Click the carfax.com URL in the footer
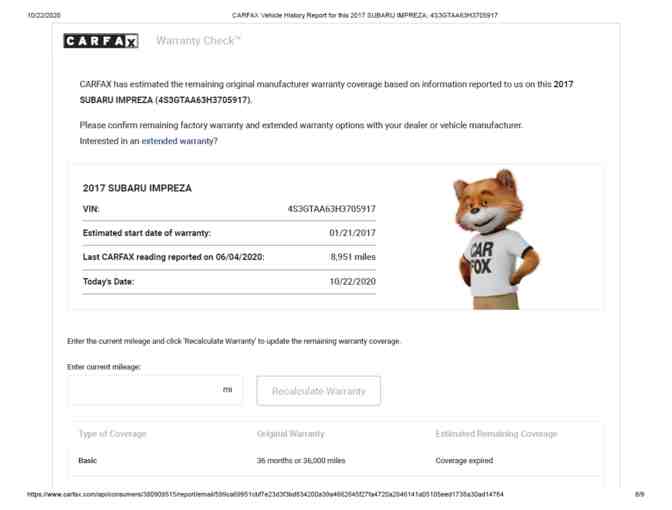Viewport: 672px width, 510px height. click(x=265, y=494)
